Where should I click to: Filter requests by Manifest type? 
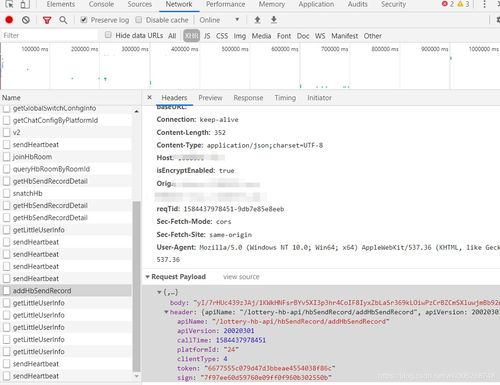point(345,36)
